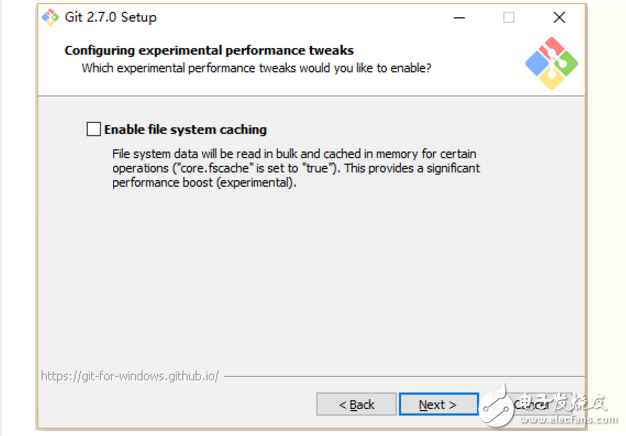Click the empty title bar space

click(300, 17)
